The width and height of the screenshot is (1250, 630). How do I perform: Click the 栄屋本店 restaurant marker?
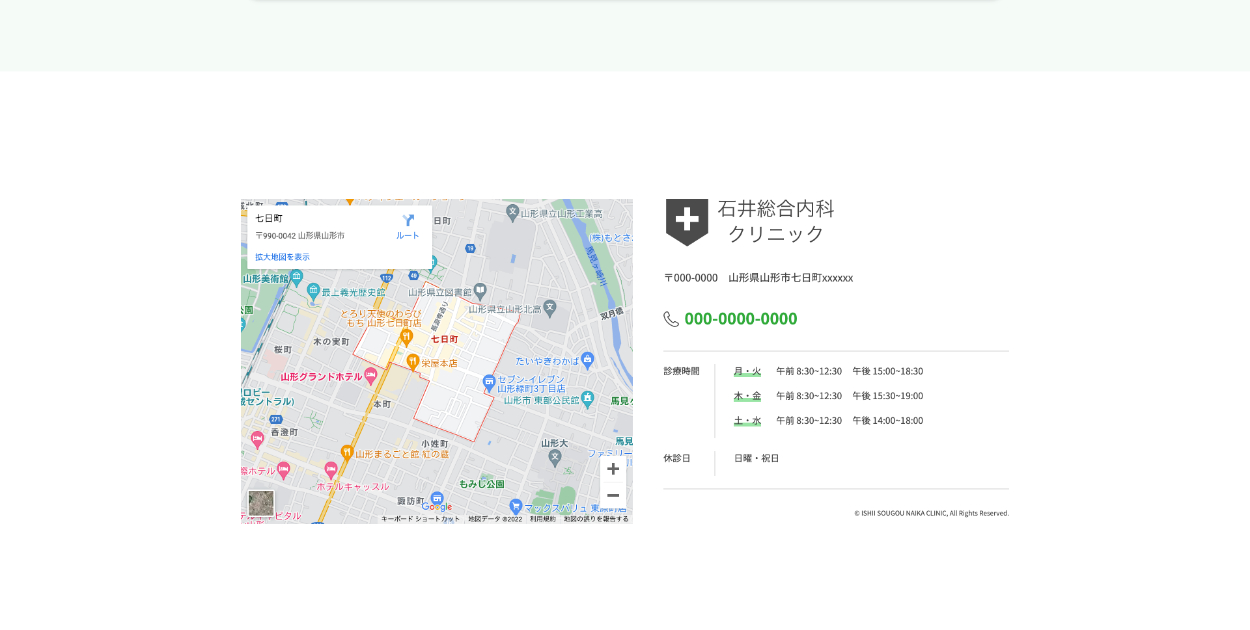click(411, 361)
